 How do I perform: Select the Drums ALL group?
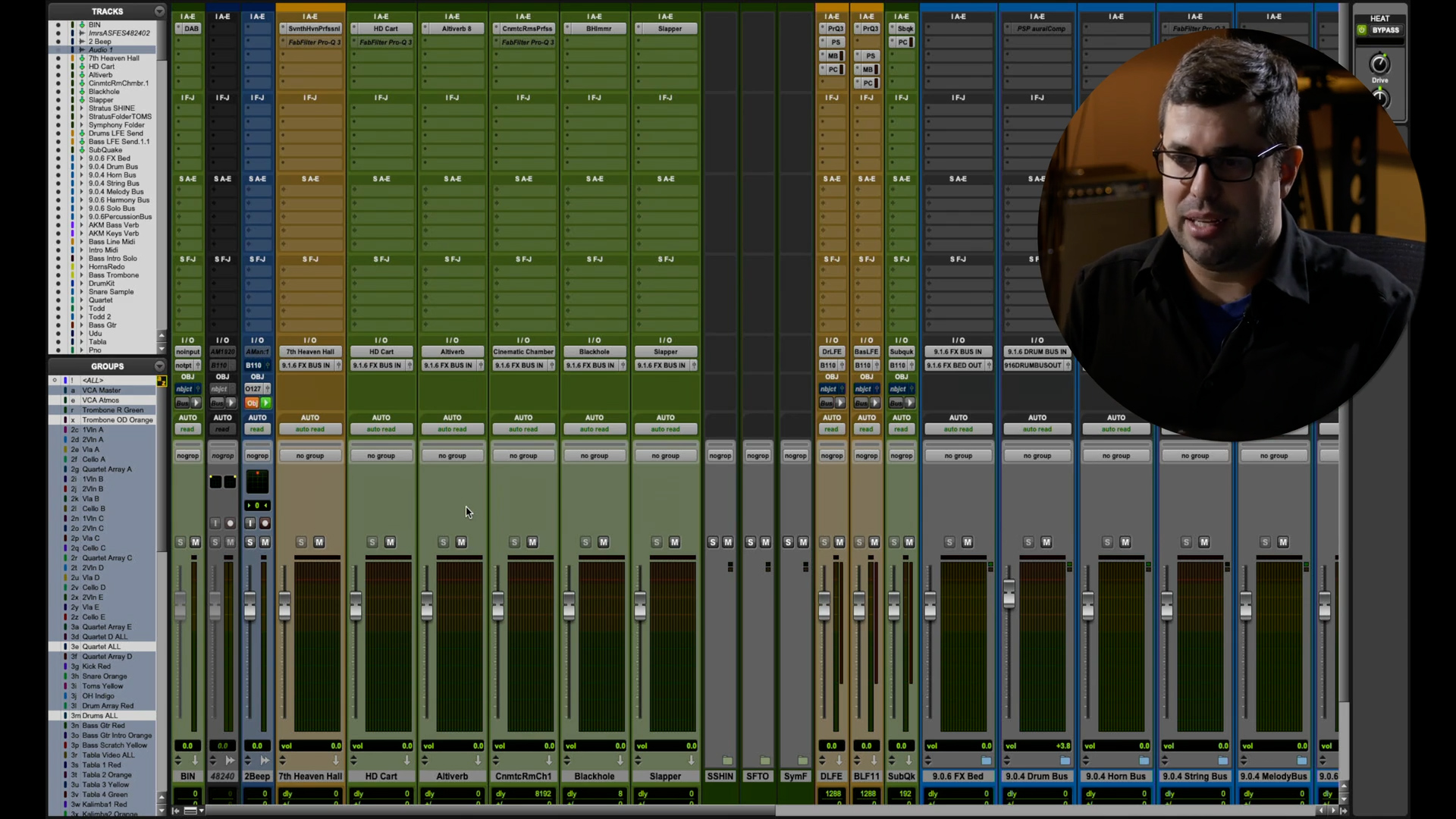(102, 716)
